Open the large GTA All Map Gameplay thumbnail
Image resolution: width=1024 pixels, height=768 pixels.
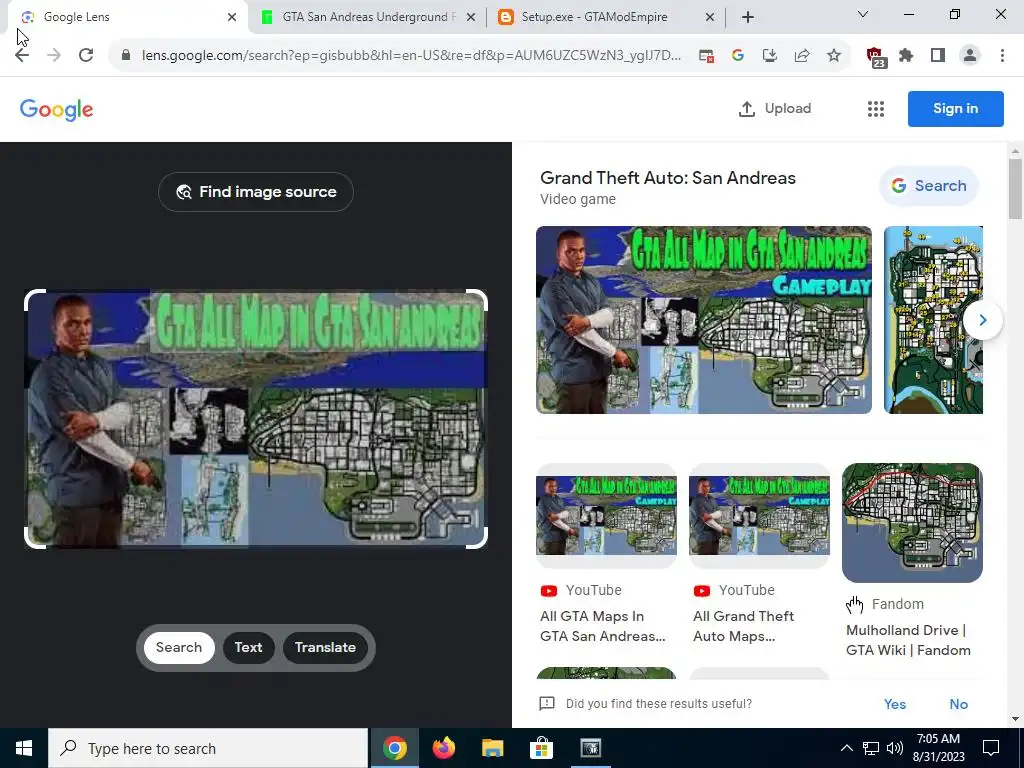[x=703, y=320]
